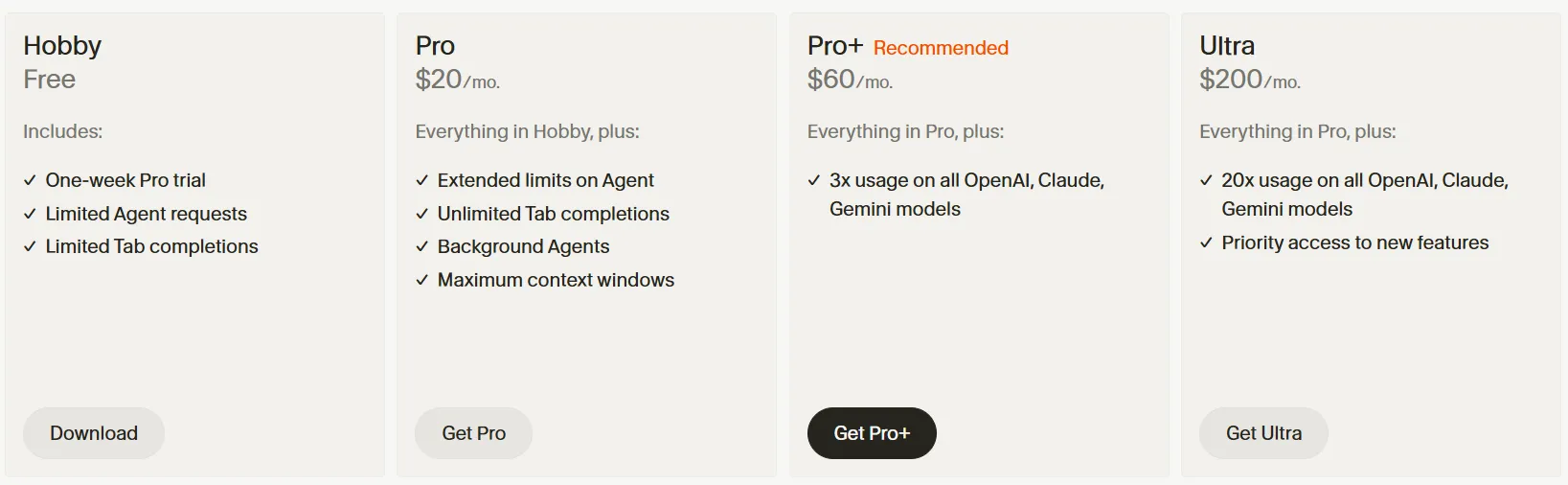
Task: Click the checkmark next to Background Agents
Action: (421, 246)
